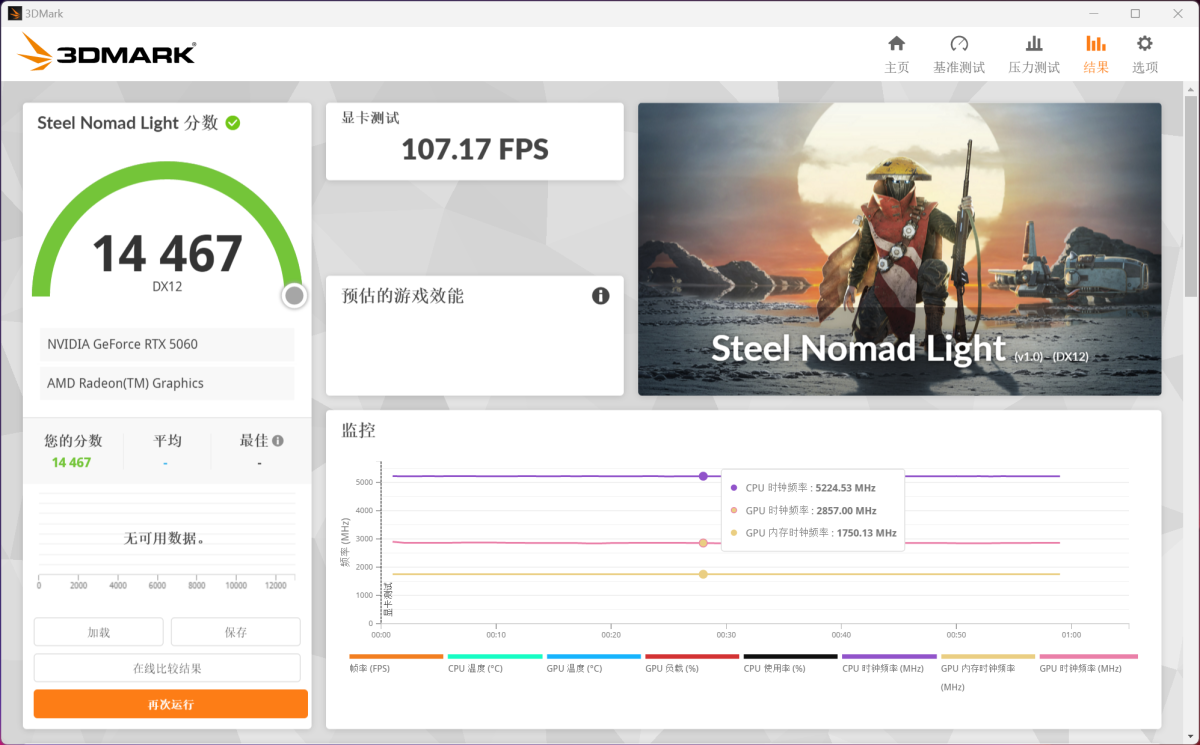
Task: Click the NVIDIA GeForce RTX 5060 entry
Action: (167, 344)
